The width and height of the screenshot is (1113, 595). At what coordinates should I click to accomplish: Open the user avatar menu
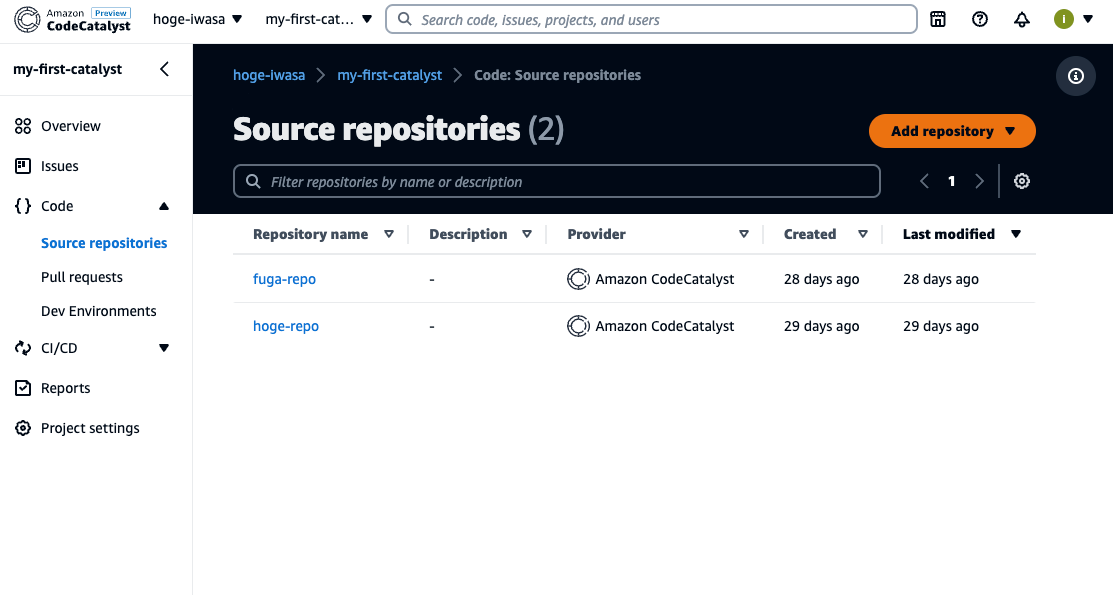coord(1063,20)
